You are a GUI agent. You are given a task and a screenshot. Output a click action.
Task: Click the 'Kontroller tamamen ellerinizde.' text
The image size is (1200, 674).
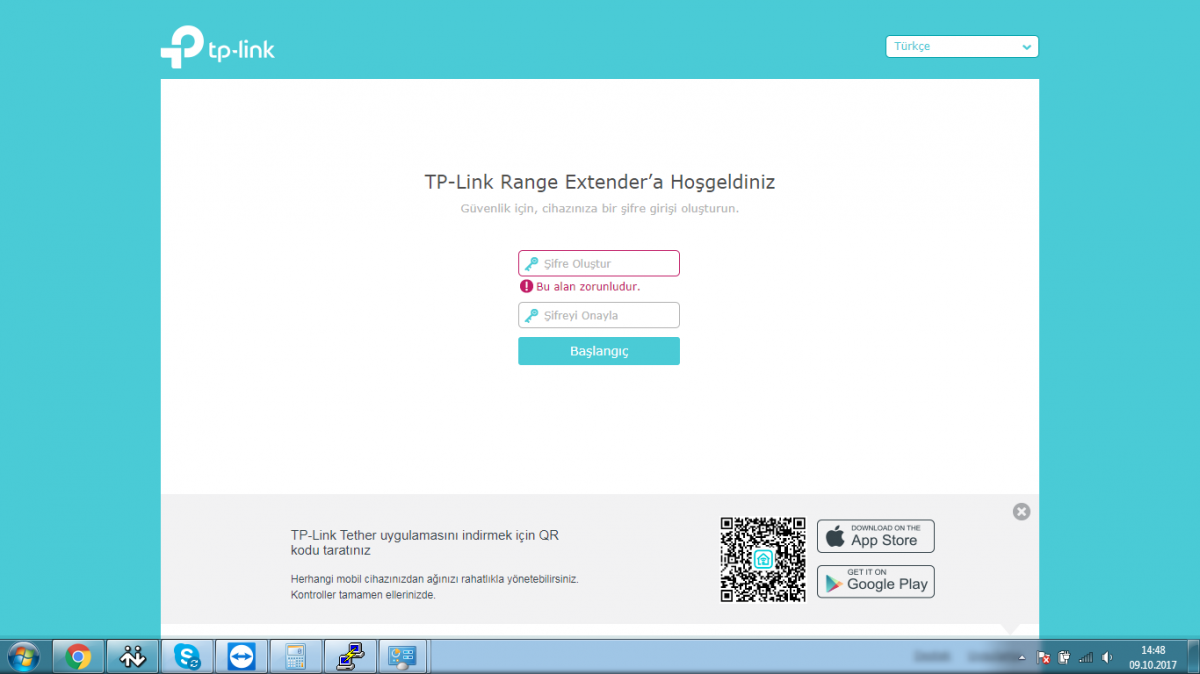coord(363,595)
